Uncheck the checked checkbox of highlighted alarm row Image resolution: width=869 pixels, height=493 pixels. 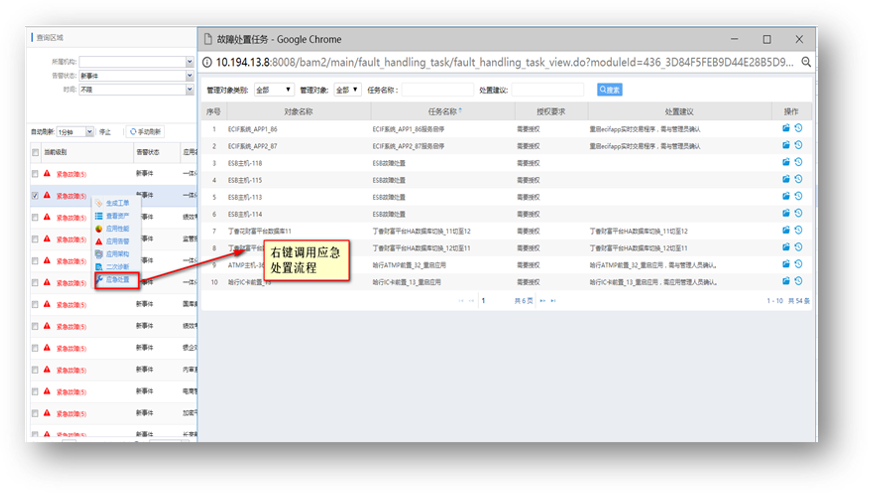pos(35,196)
